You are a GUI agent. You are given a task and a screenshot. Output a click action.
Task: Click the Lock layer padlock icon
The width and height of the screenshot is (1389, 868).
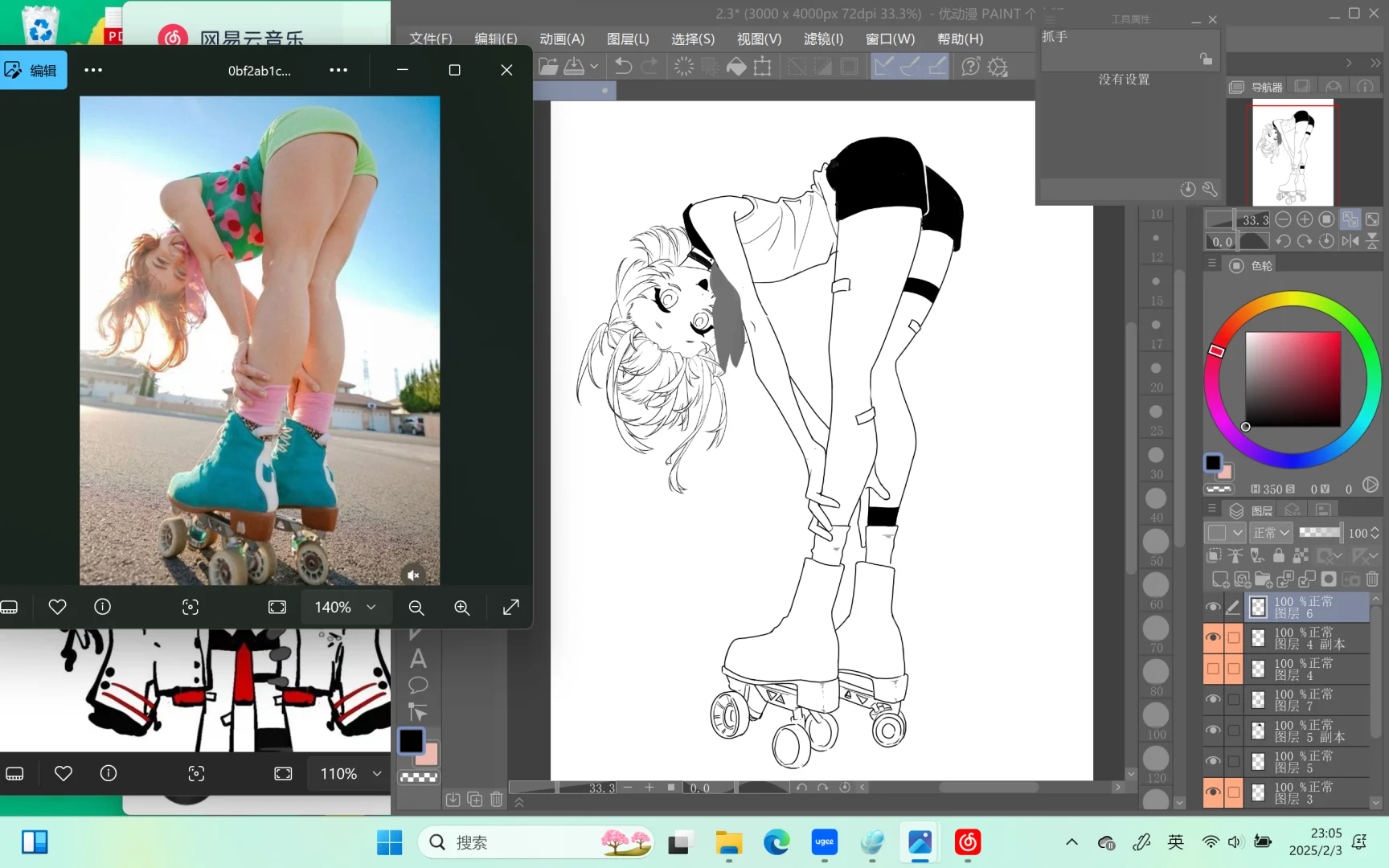tap(1278, 555)
